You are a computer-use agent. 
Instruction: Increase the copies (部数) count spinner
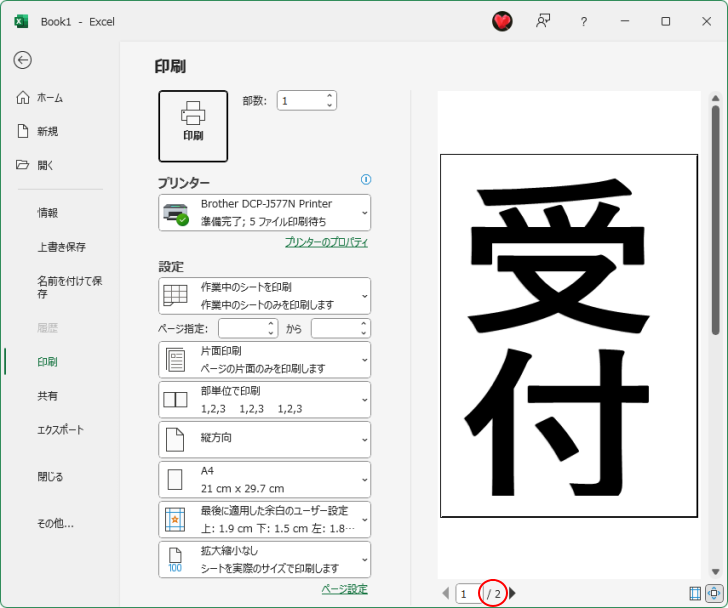click(329, 96)
